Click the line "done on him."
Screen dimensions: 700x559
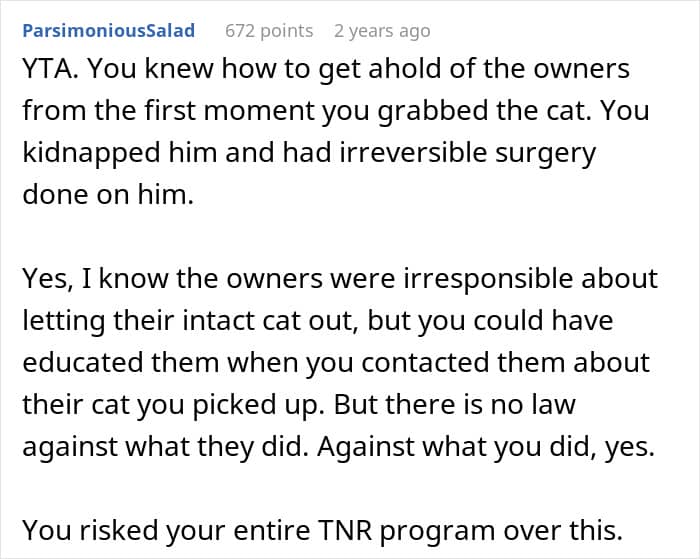tap(108, 194)
